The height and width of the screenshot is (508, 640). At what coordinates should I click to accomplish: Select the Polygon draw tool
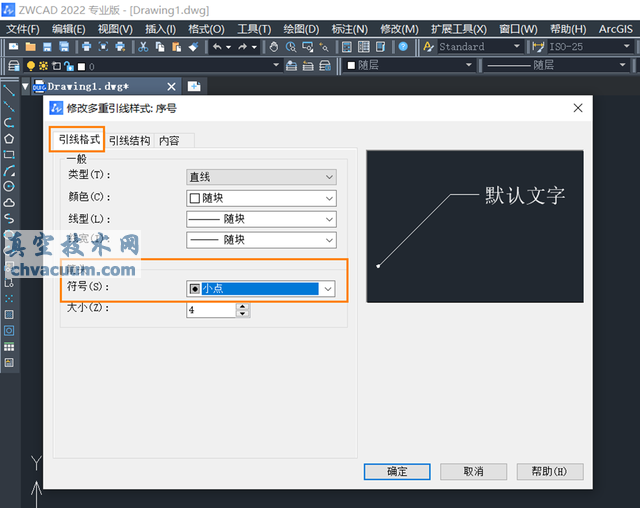[9, 139]
